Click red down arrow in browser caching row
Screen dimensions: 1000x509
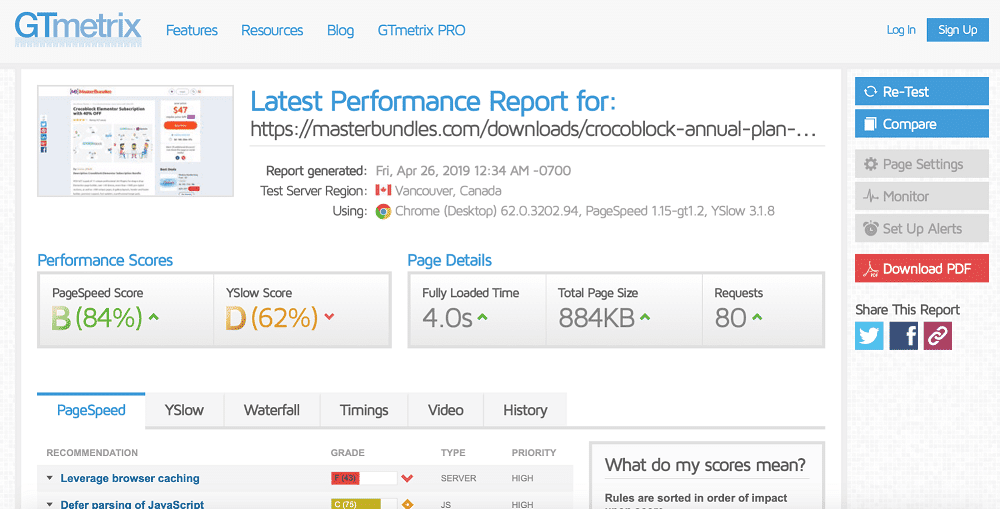pyautogui.click(x=407, y=478)
